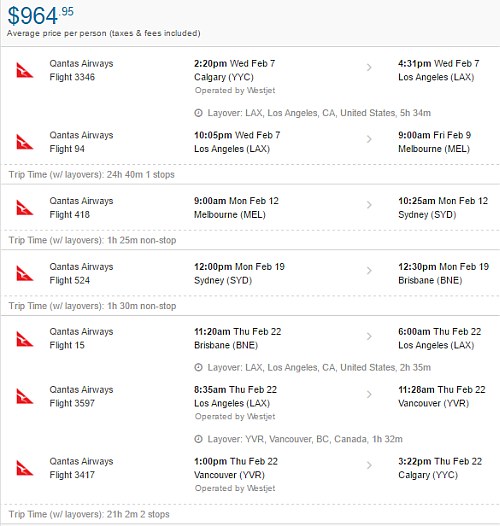Click the arrow between Calgary and Los Angeles 4:31pm

click(x=369, y=67)
